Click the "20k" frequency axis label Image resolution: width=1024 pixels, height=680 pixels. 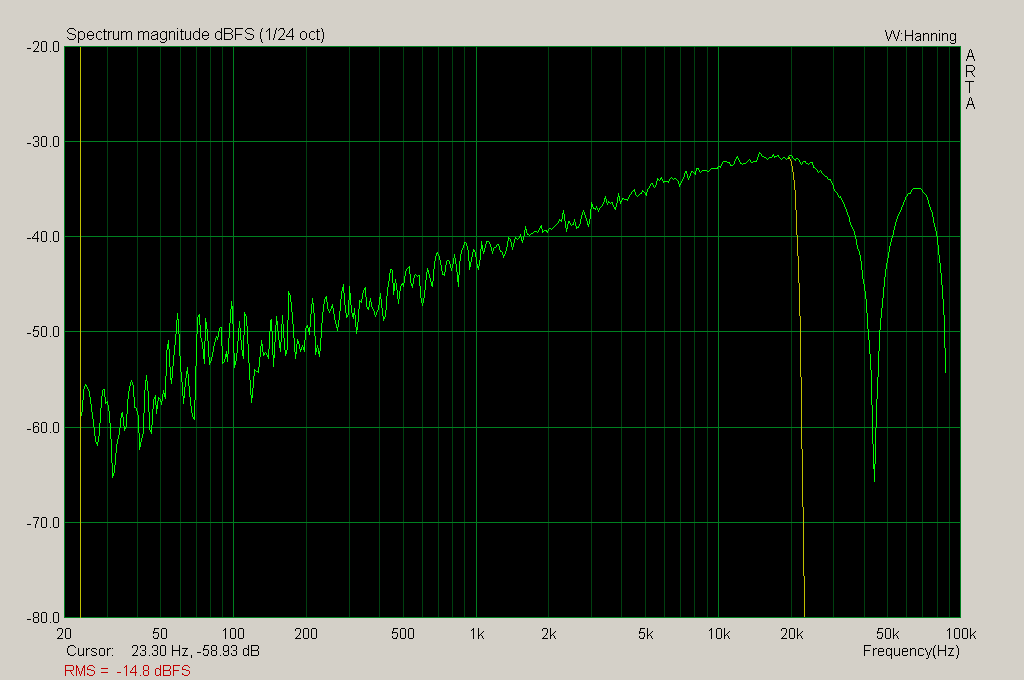pos(792,634)
